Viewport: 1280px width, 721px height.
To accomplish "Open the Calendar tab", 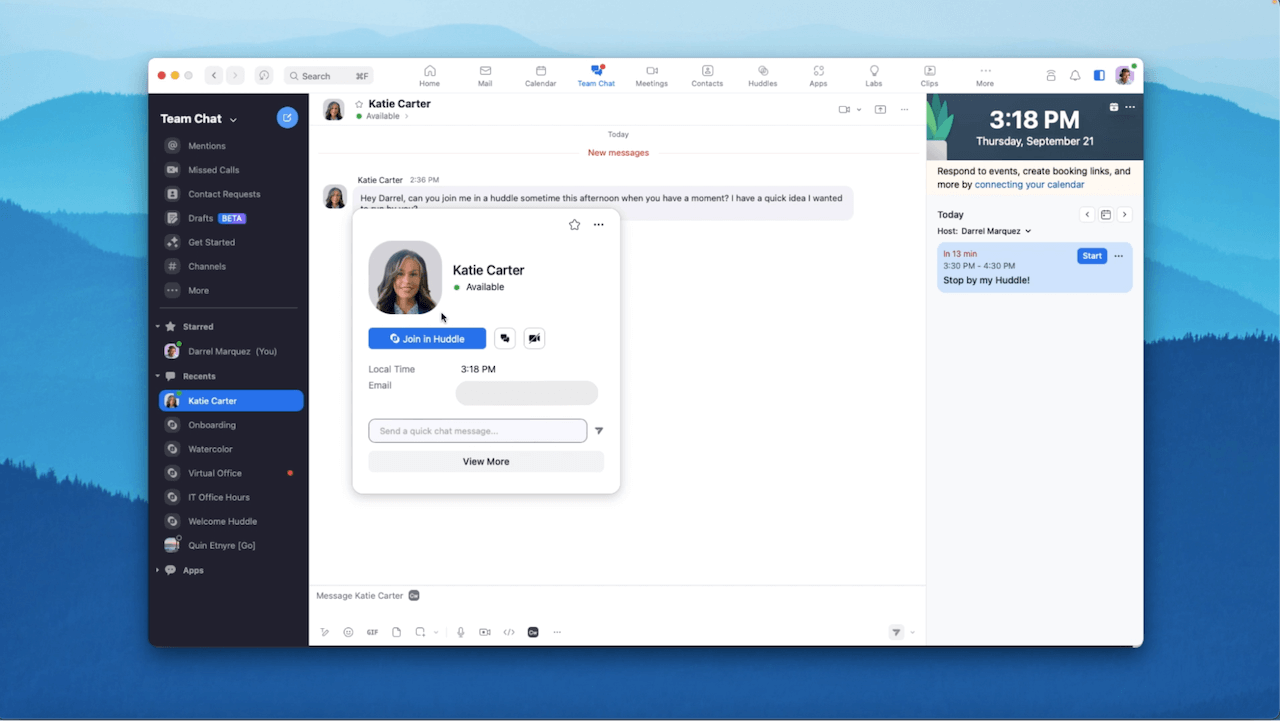I will pyautogui.click(x=540, y=76).
